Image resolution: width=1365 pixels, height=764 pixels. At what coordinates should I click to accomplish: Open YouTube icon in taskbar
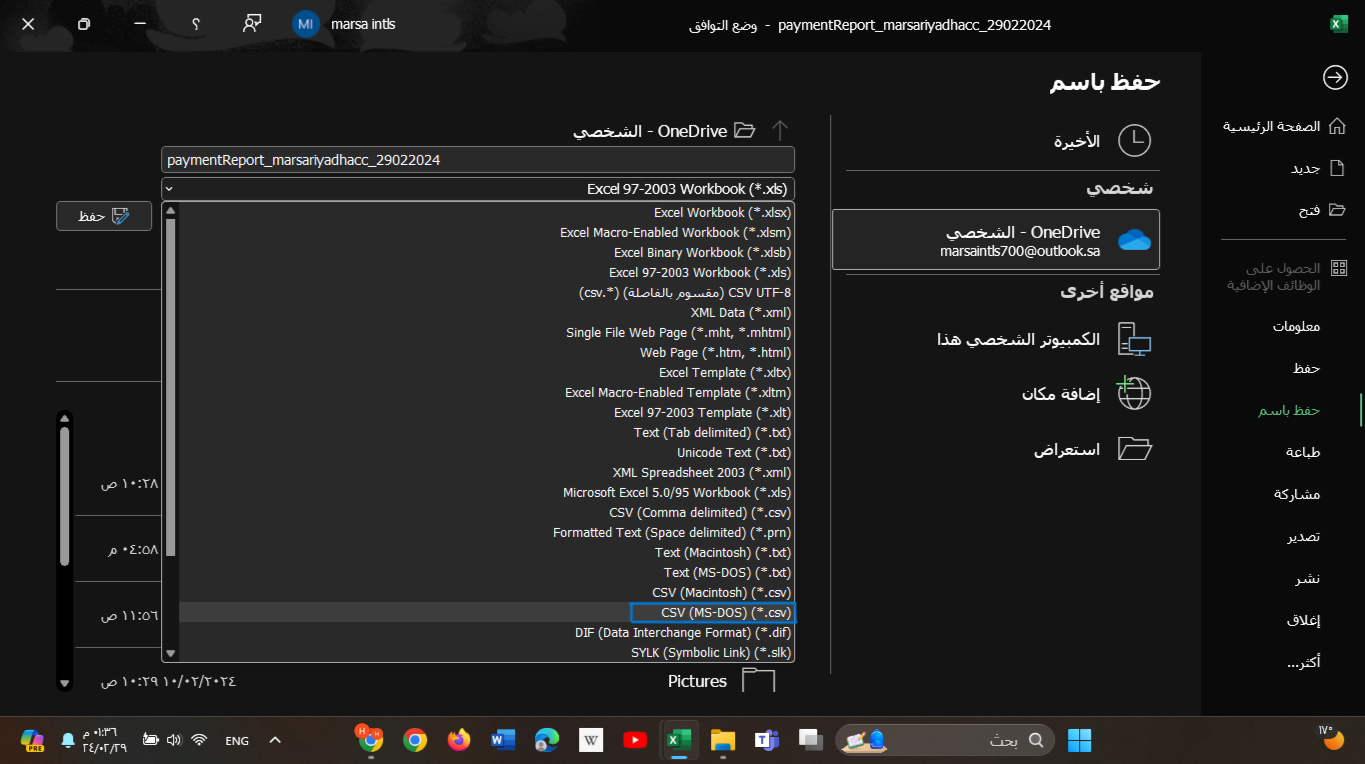[634, 740]
